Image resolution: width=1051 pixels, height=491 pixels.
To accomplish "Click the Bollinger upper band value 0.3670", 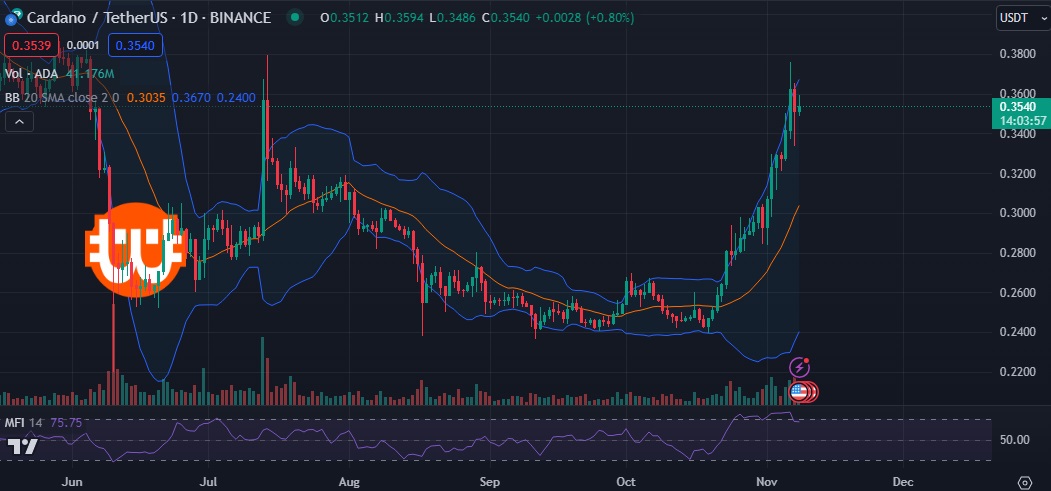I will [x=191, y=98].
